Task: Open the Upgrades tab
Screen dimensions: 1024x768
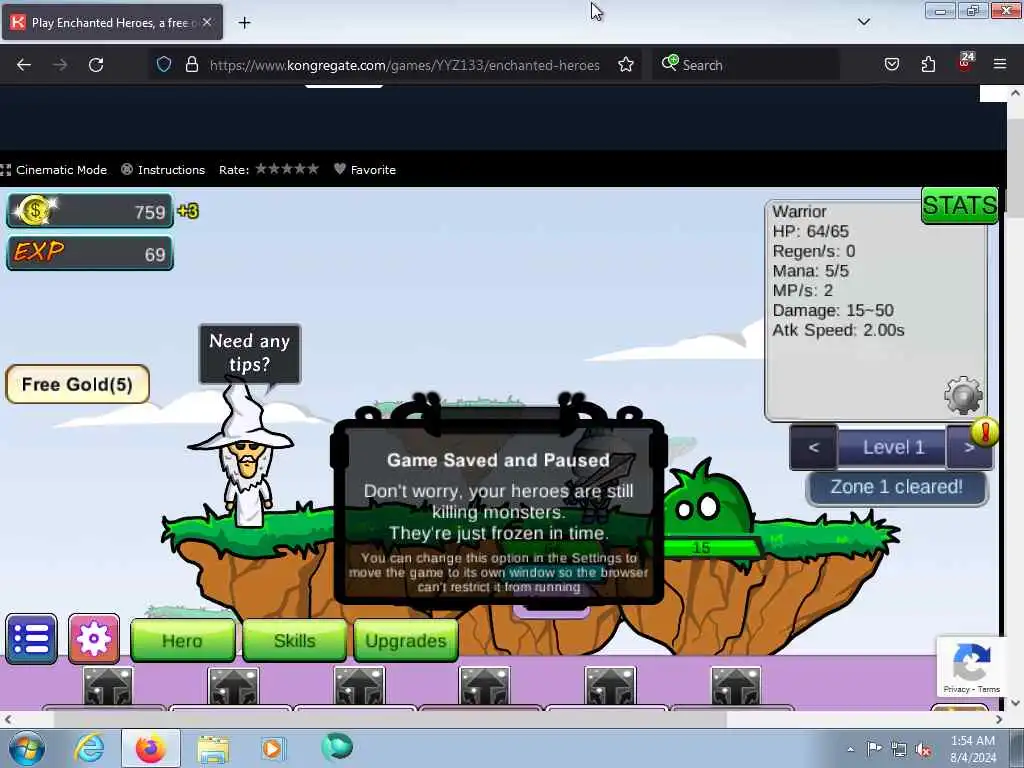Action: pos(406,641)
